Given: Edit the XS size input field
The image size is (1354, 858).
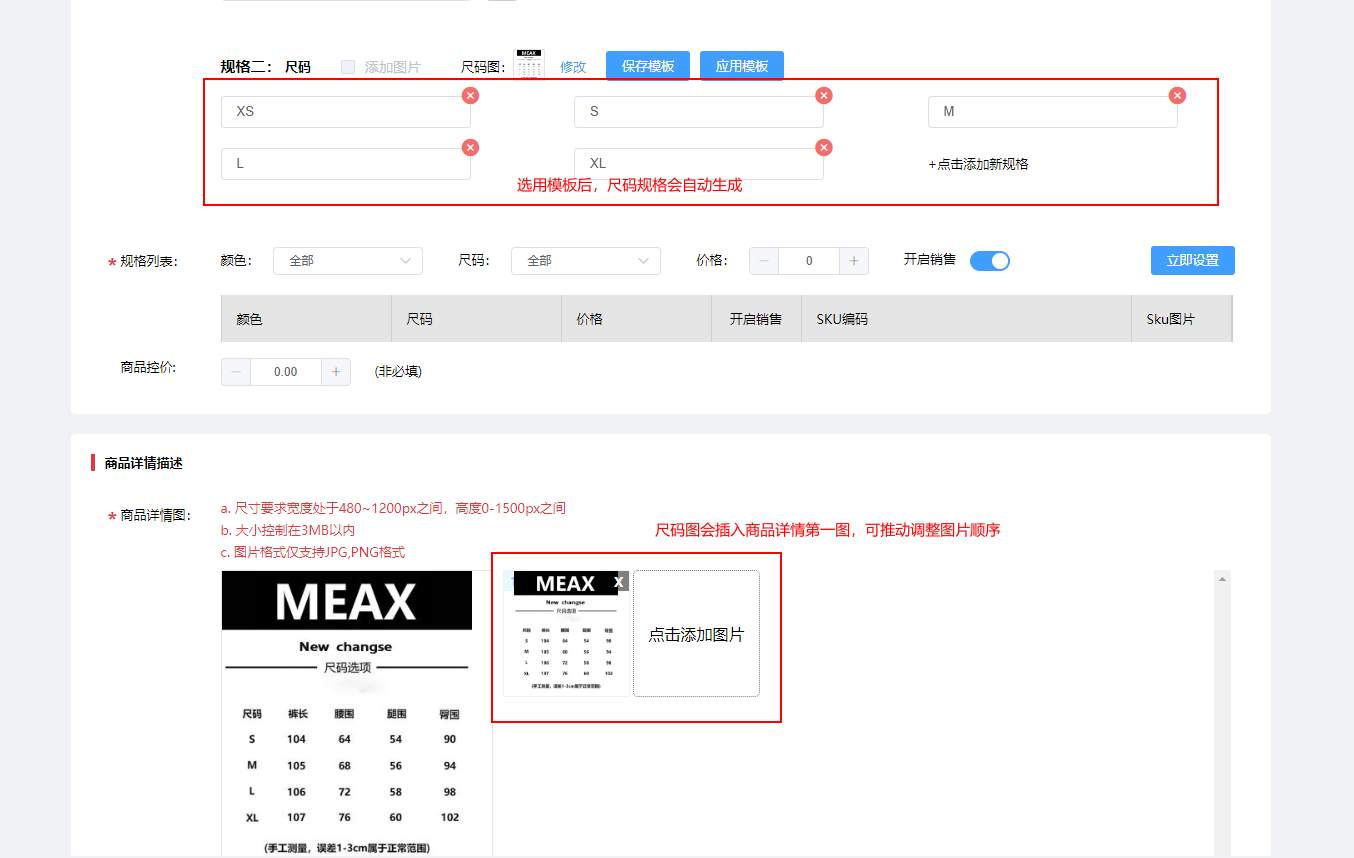Looking at the screenshot, I should [346, 112].
